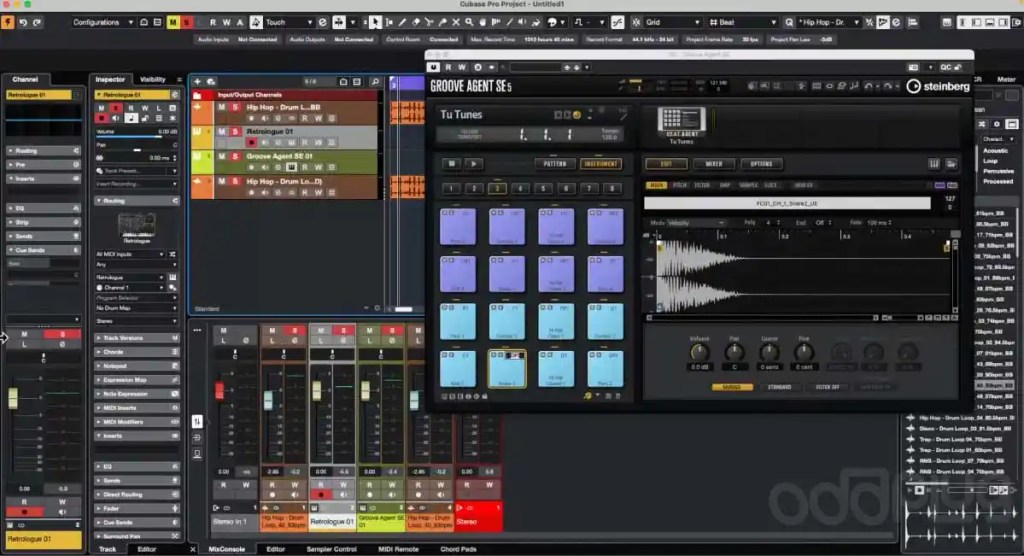Viewport: 1024px width, 556px height.
Task: Click the Steinberg hub lightning icon
Action: (7, 22)
